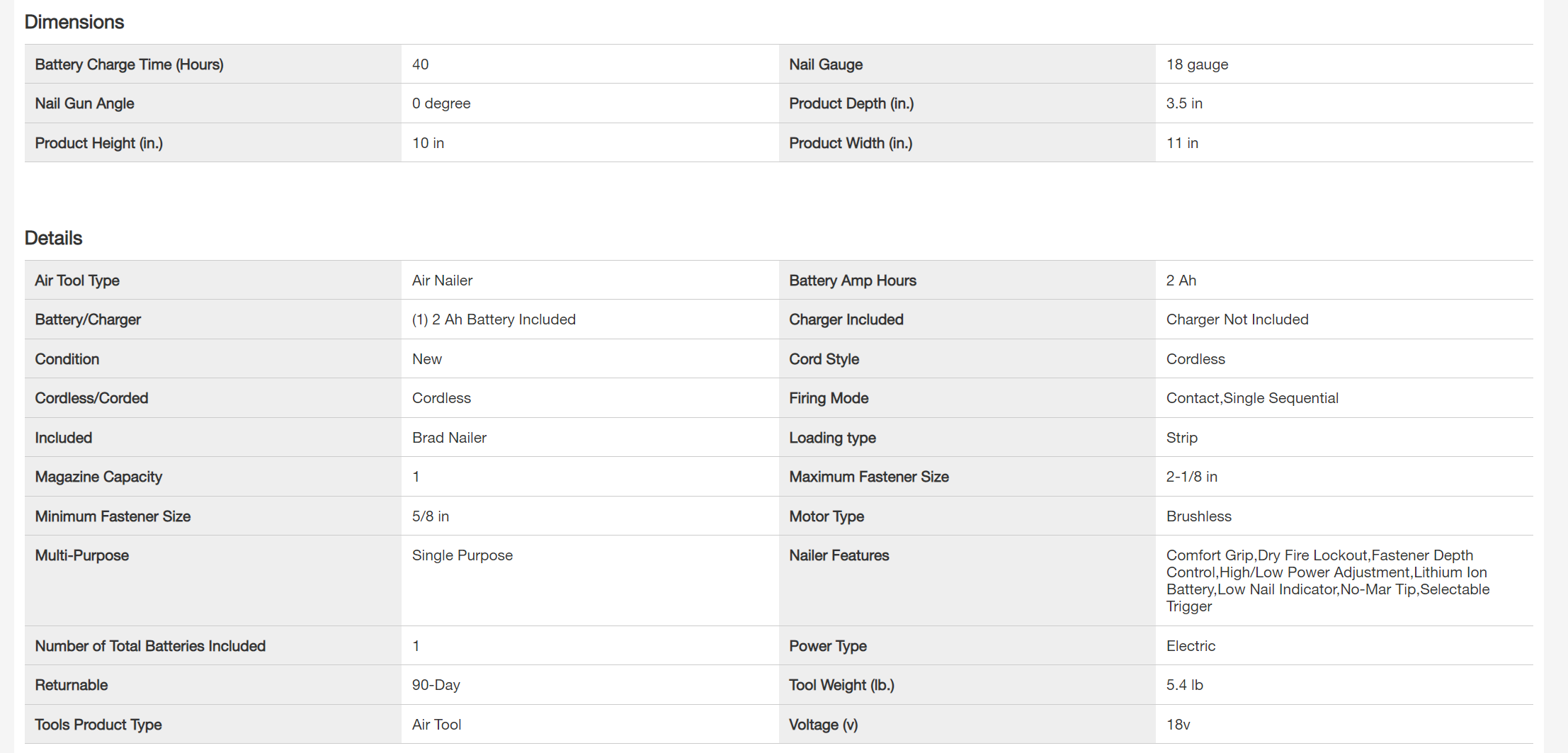1568x753 pixels.
Task: Select the '90-Day' returnable value
Action: click(x=436, y=685)
